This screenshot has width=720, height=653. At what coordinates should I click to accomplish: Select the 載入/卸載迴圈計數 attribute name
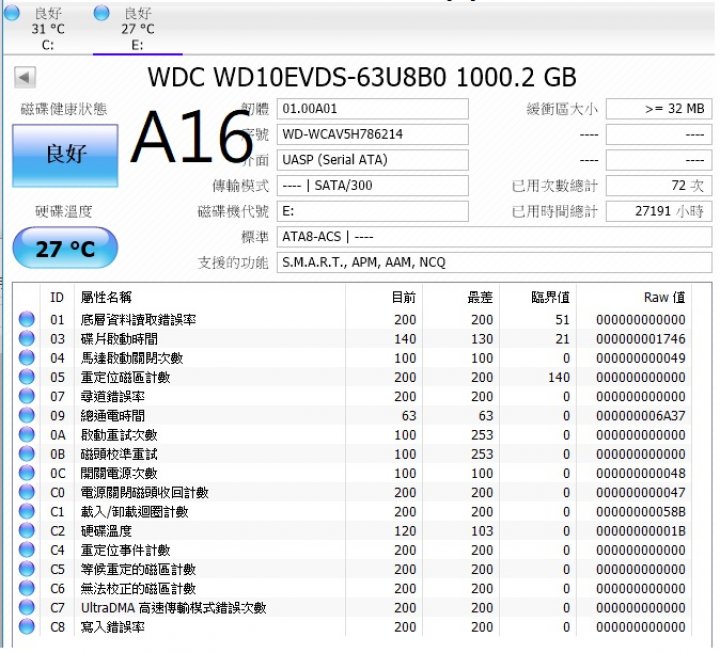coord(135,512)
